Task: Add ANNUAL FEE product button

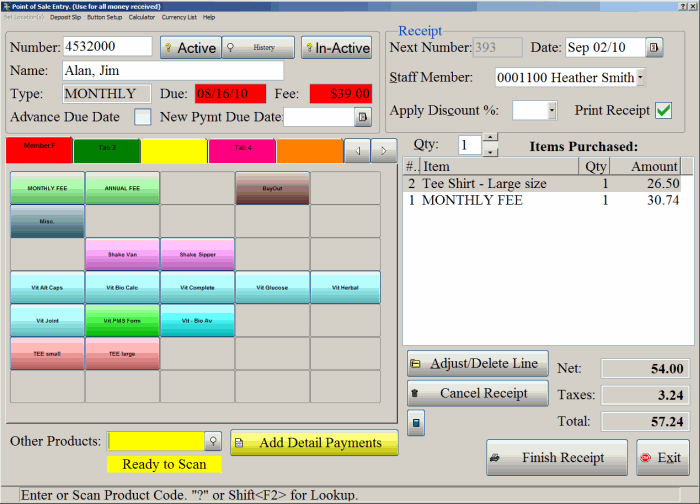Action: coord(122,188)
